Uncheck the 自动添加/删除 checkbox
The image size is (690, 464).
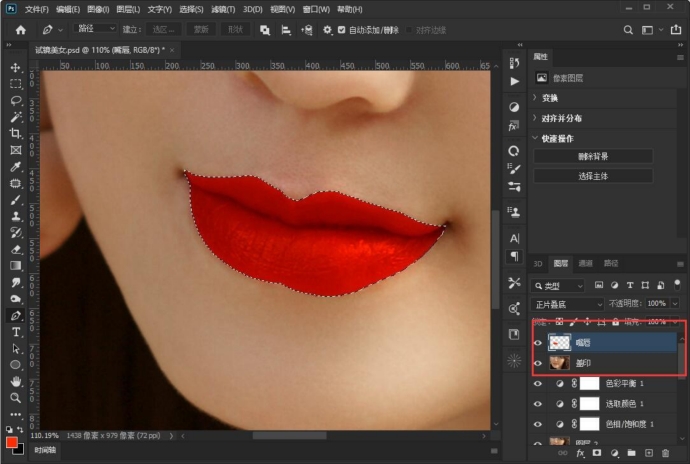pyautogui.click(x=341, y=30)
